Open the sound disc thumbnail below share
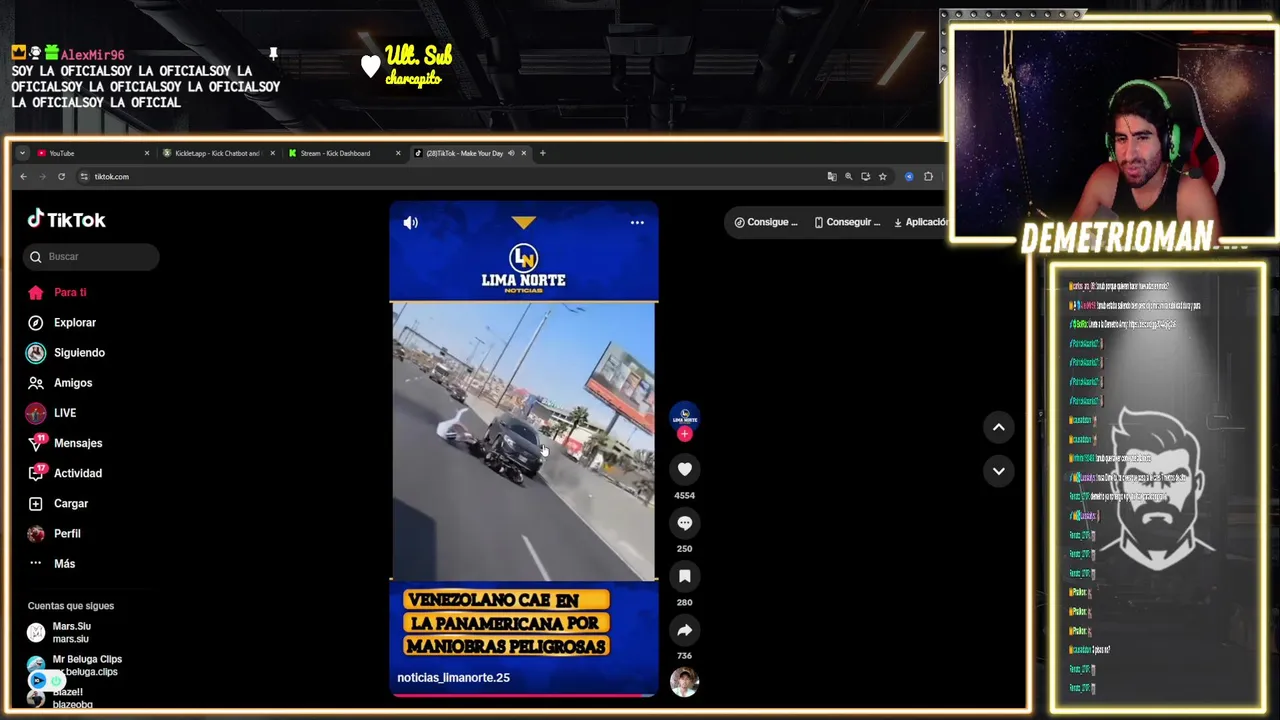Image resolution: width=1280 pixels, height=720 pixels. (x=685, y=682)
